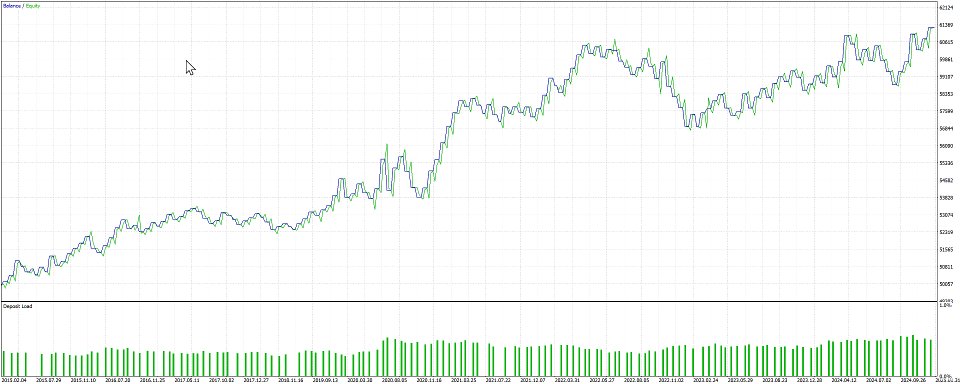The image size is (960, 384).
Task: Click the 56844 value on price axis
Action: point(947,129)
